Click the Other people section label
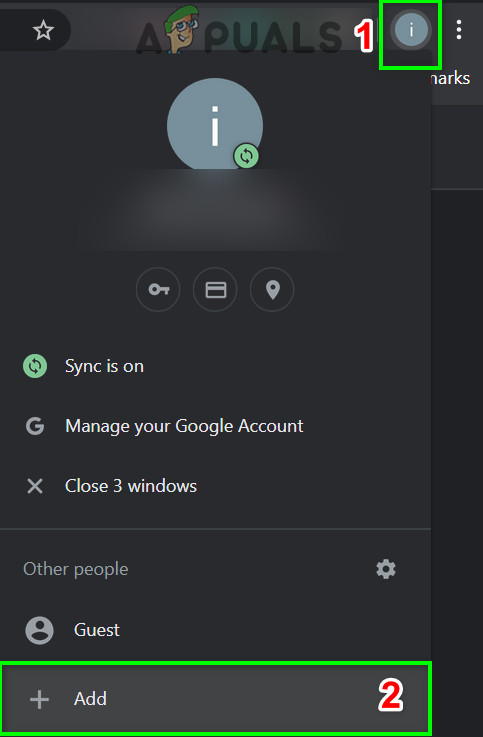The width and height of the screenshot is (483, 737). [x=76, y=569]
